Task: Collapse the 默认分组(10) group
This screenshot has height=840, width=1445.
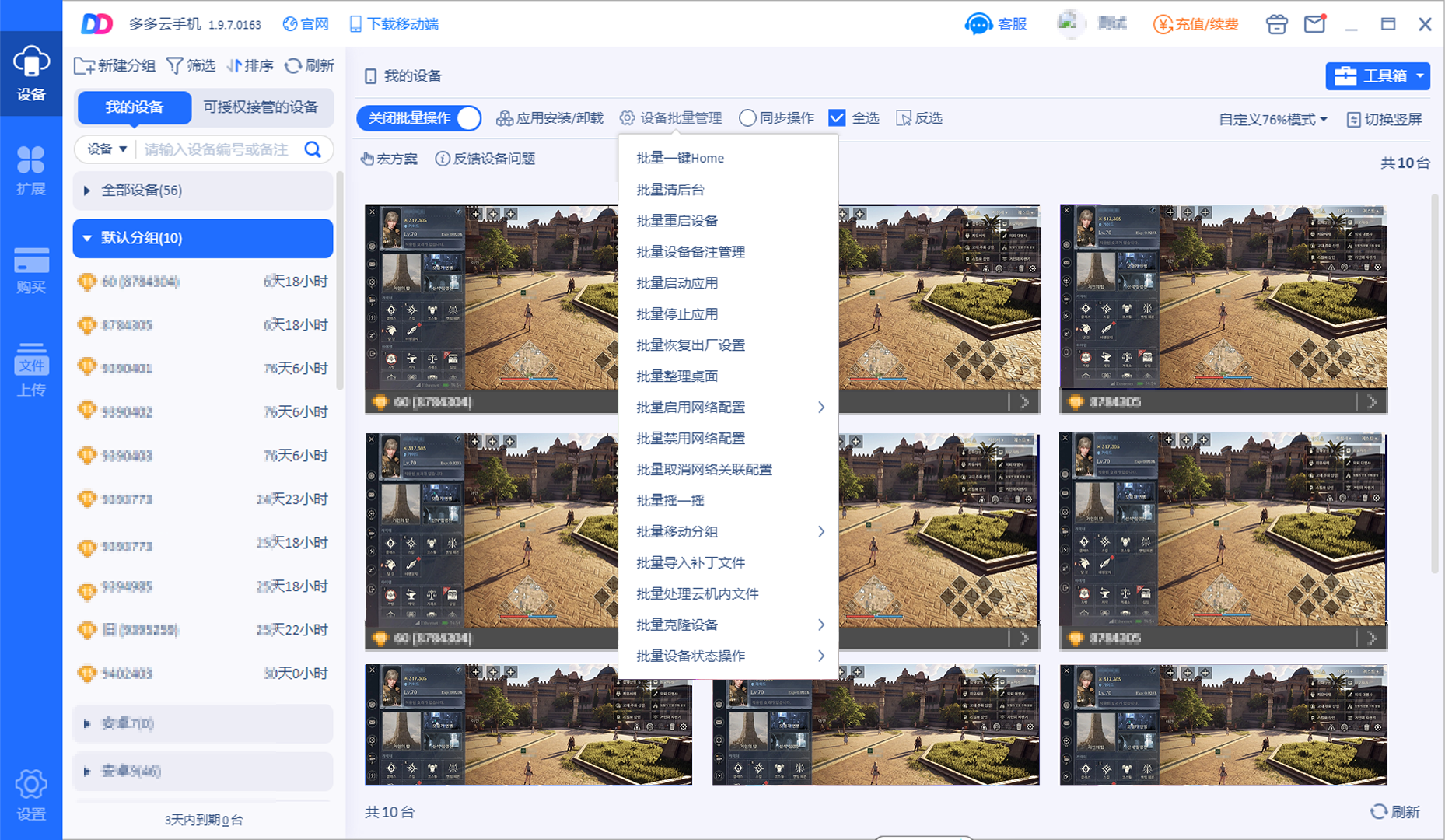Action: [203, 238]
